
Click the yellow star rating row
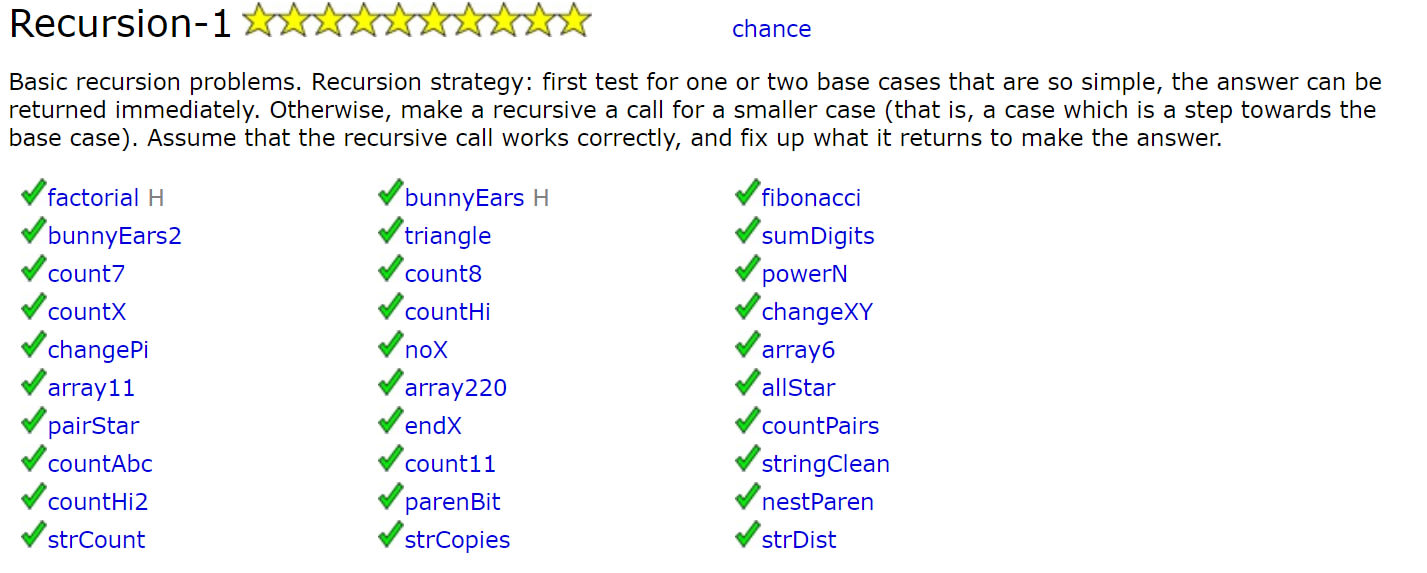416,22
